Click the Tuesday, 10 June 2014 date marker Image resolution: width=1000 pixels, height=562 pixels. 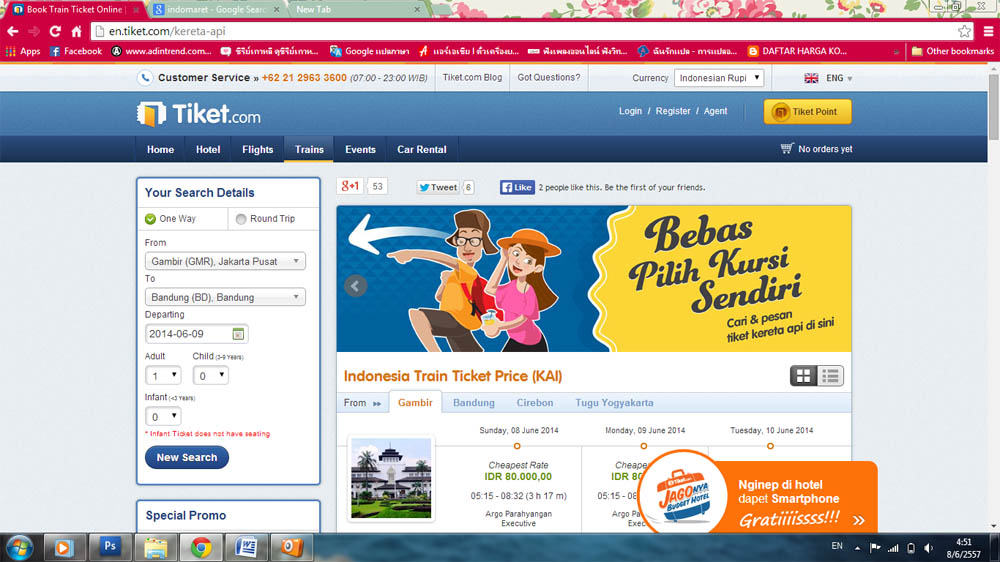click(770, 446)
